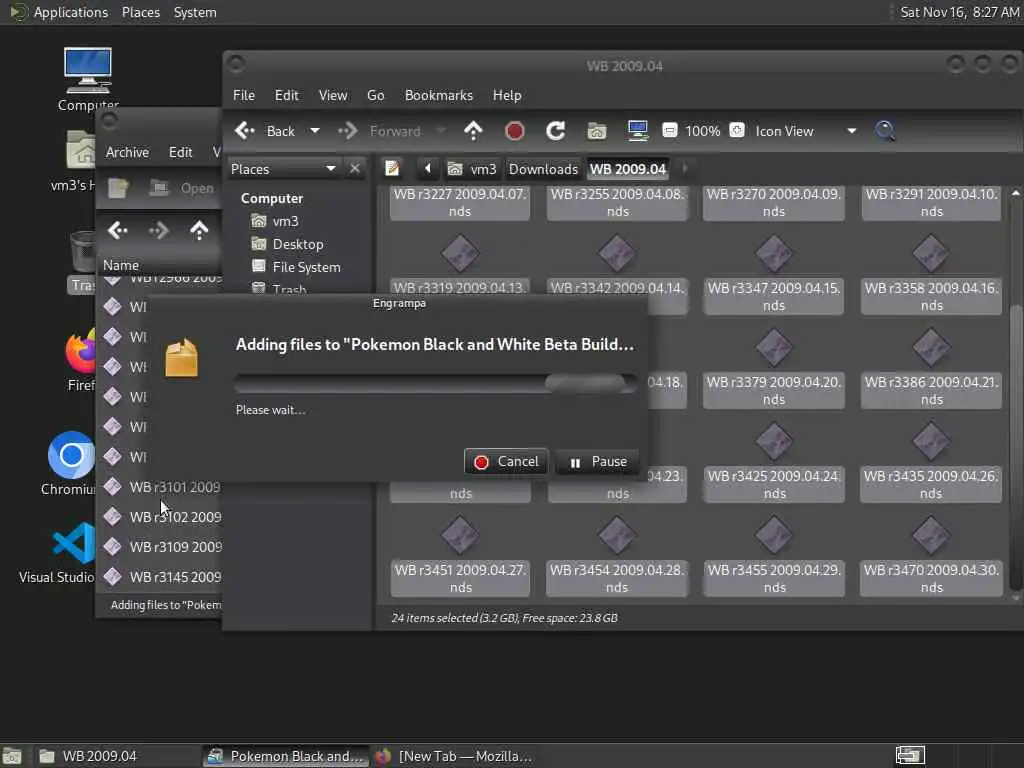
Task: Select WB r3358 2009.04.16 nds file
Action: point(931,275)
